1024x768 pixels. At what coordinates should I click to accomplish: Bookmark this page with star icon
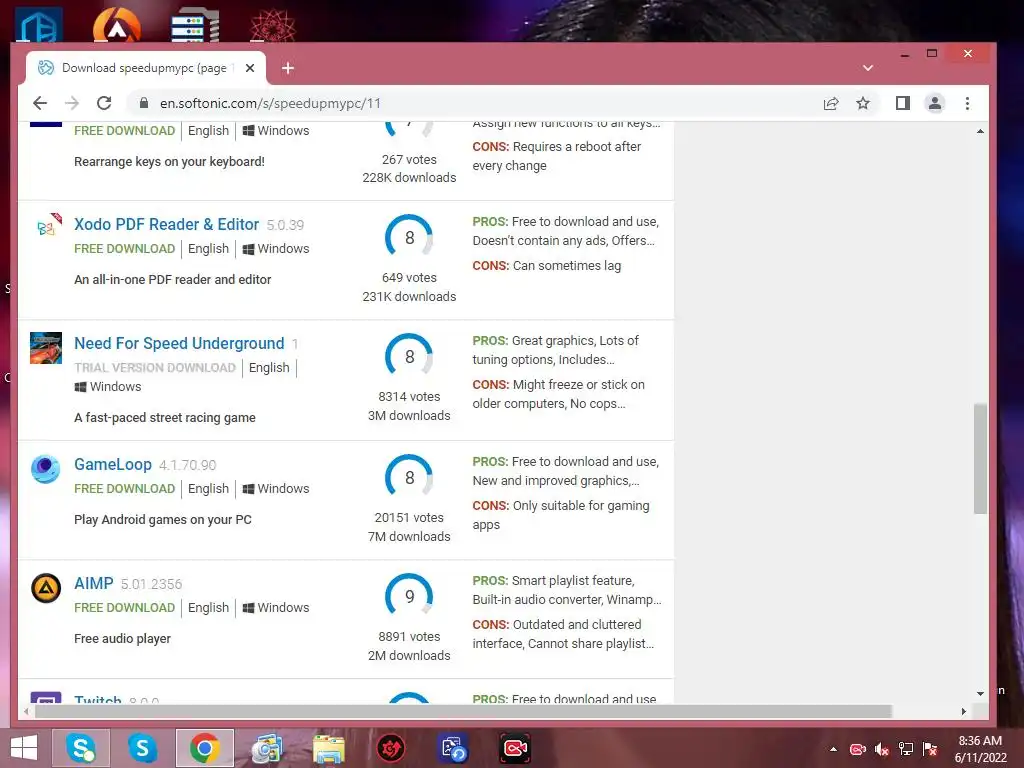click(863, 103)
